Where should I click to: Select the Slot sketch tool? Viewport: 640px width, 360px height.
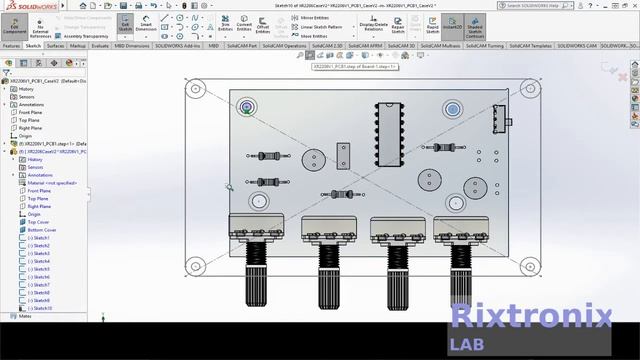[164, 36]
